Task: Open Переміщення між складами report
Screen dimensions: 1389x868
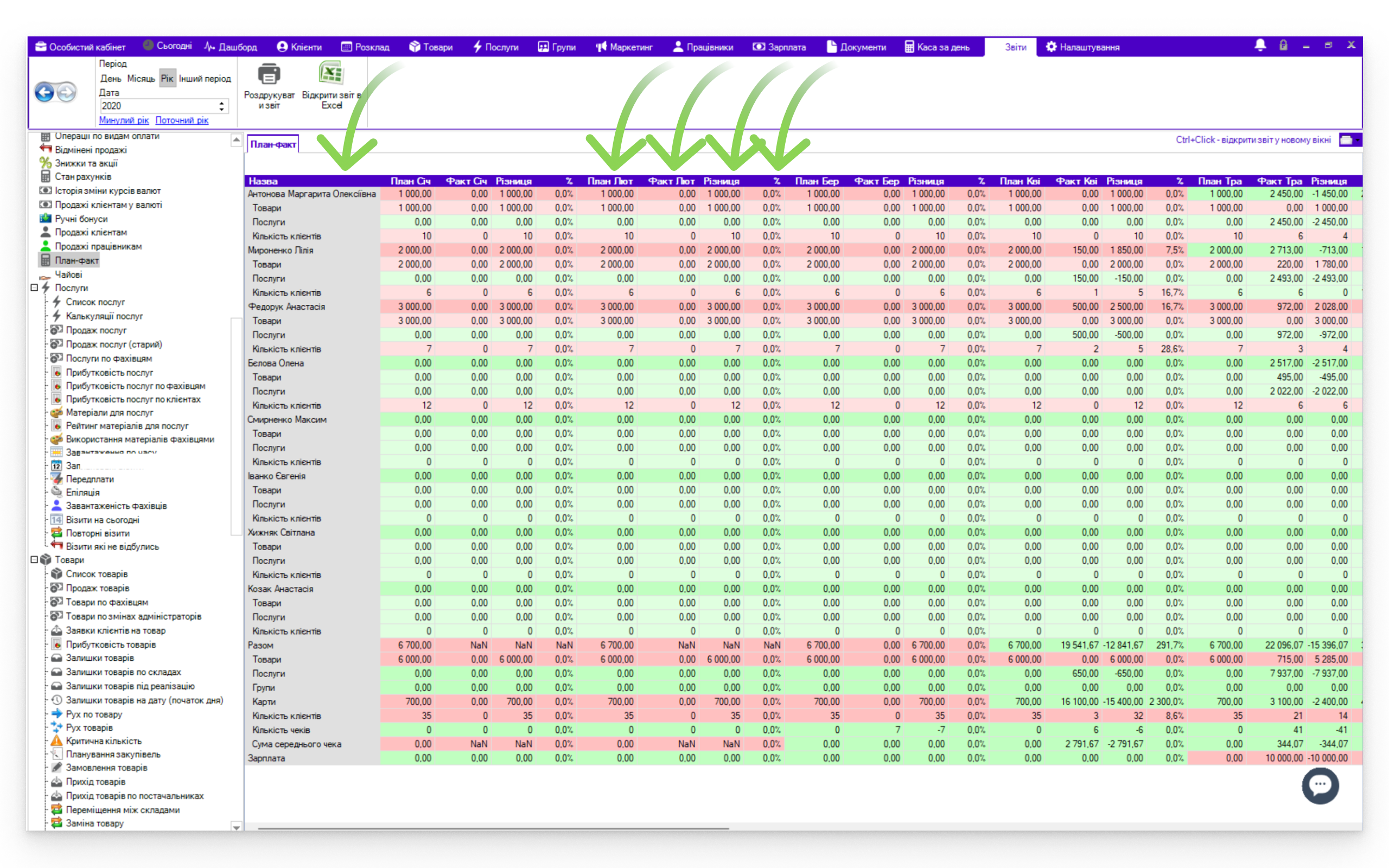Action: [x=122, y=810]
